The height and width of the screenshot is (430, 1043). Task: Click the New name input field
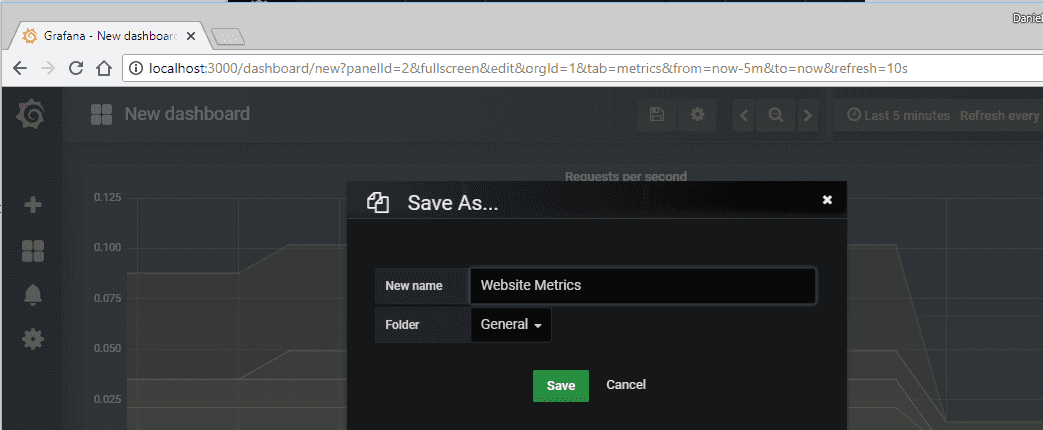click(643, 286)
